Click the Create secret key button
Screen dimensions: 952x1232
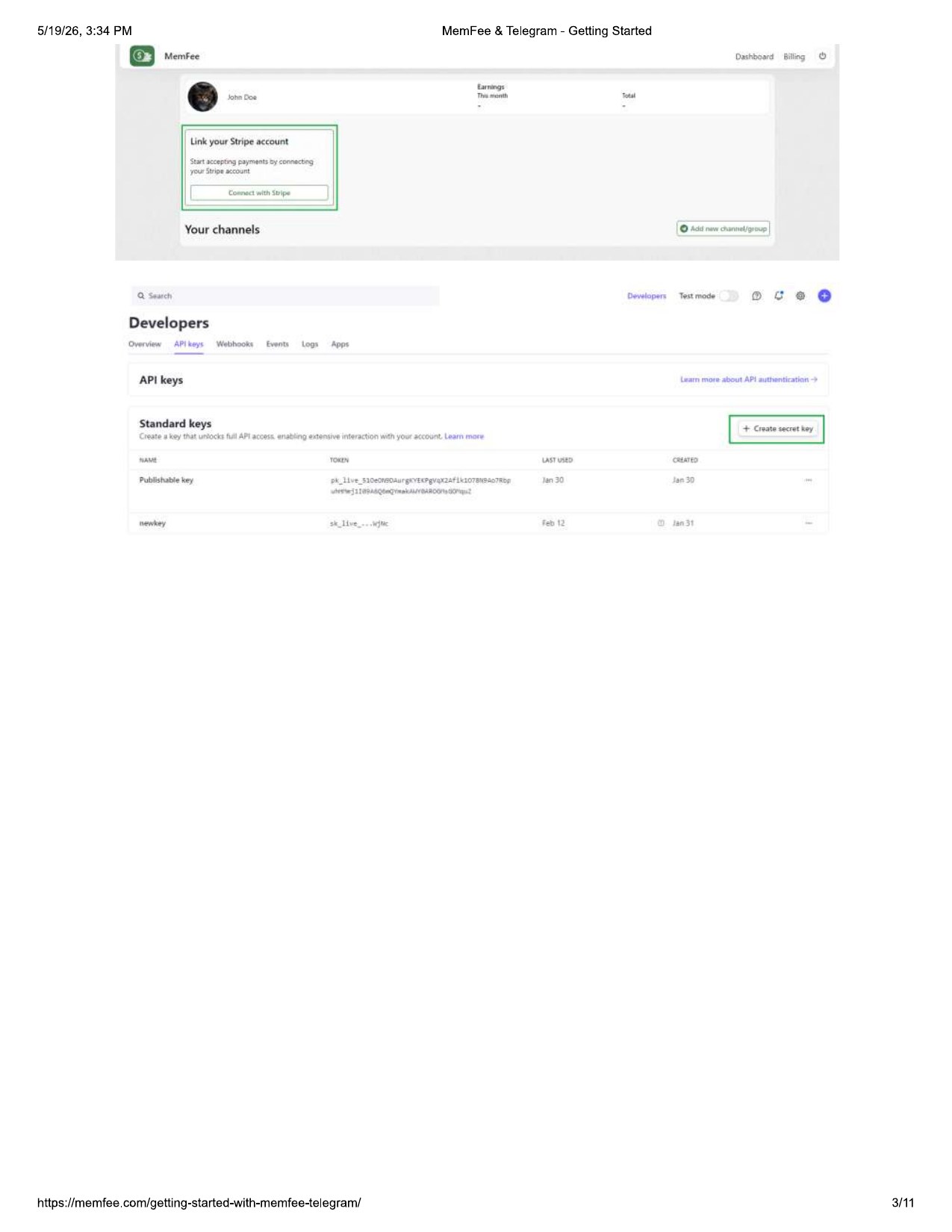(777, 429)
